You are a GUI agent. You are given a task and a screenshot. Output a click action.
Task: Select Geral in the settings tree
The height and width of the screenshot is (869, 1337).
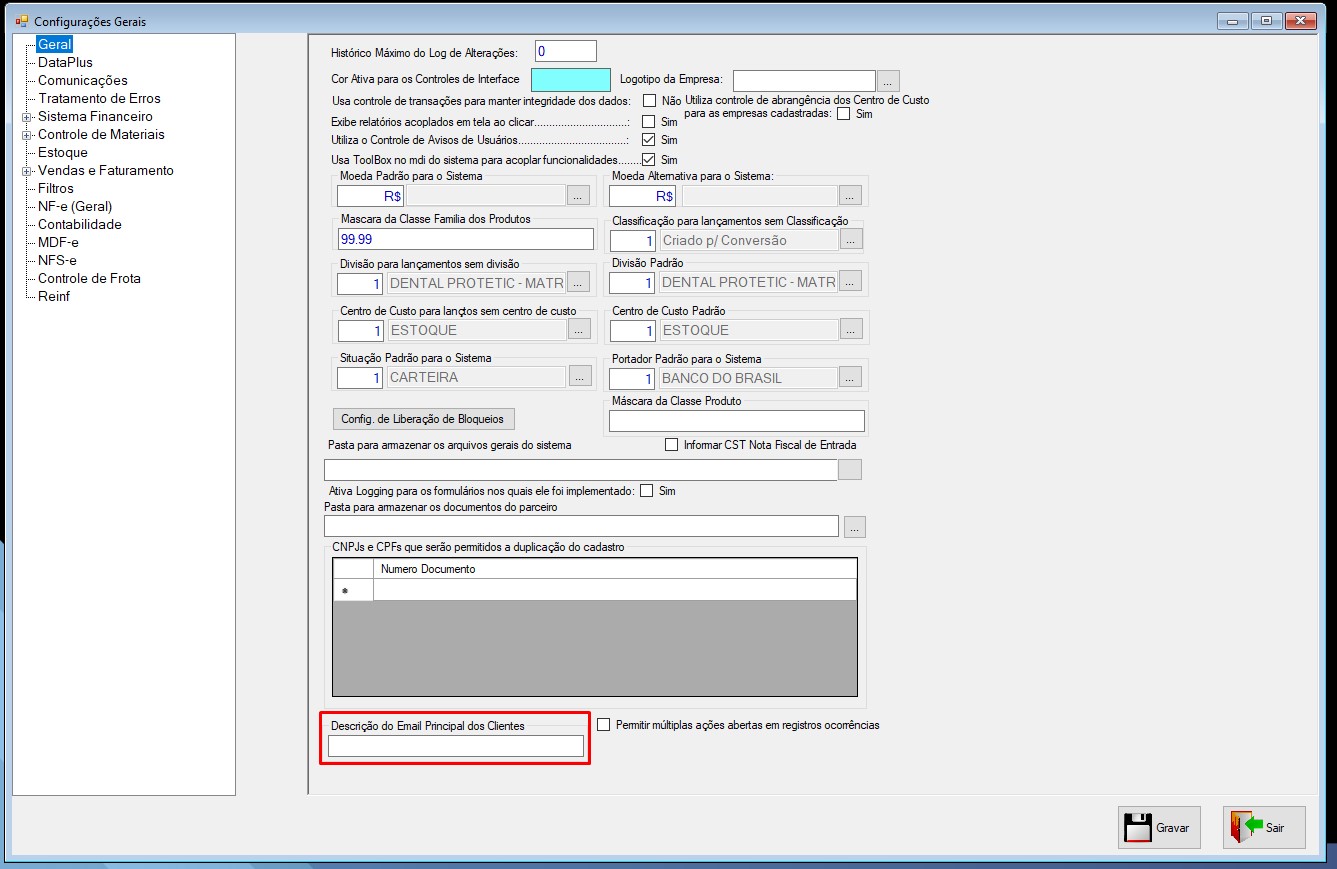click(54, 44)
